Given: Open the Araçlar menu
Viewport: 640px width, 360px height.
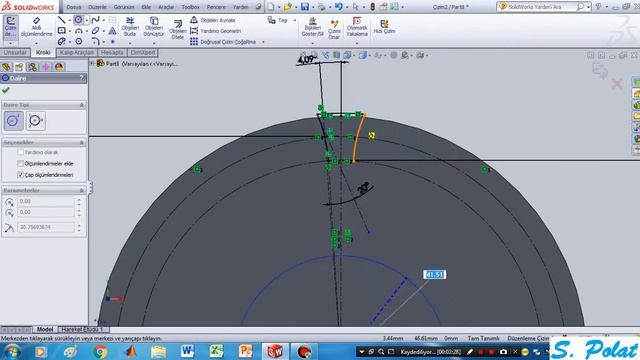Looking at the screenshot, I should 166,7.
